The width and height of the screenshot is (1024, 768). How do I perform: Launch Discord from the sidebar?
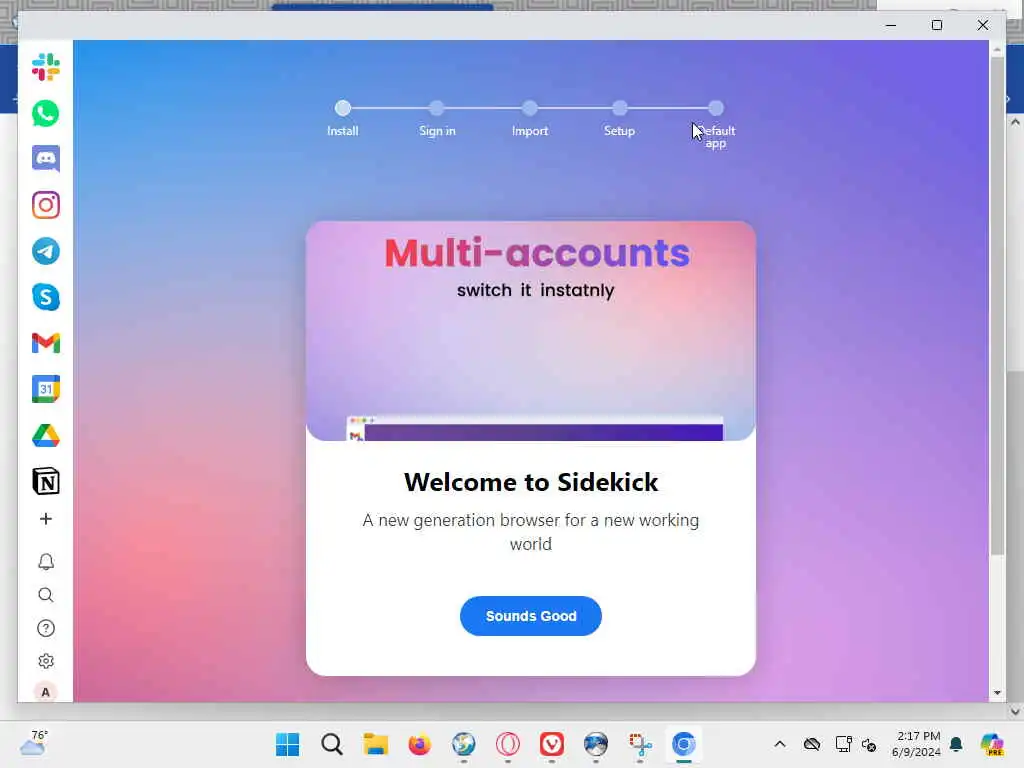point(46,159)
